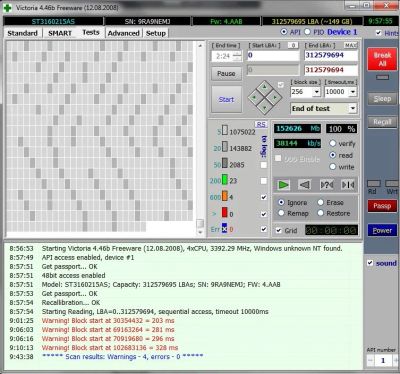The width and height of the screenshot is (400, 374).
Task: Select the API radio button
Action: 284,32
